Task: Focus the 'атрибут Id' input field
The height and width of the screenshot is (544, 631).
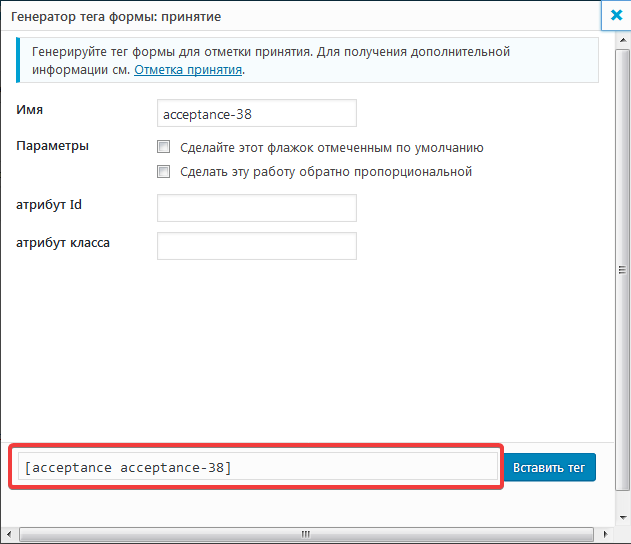Action: (257, 208)
